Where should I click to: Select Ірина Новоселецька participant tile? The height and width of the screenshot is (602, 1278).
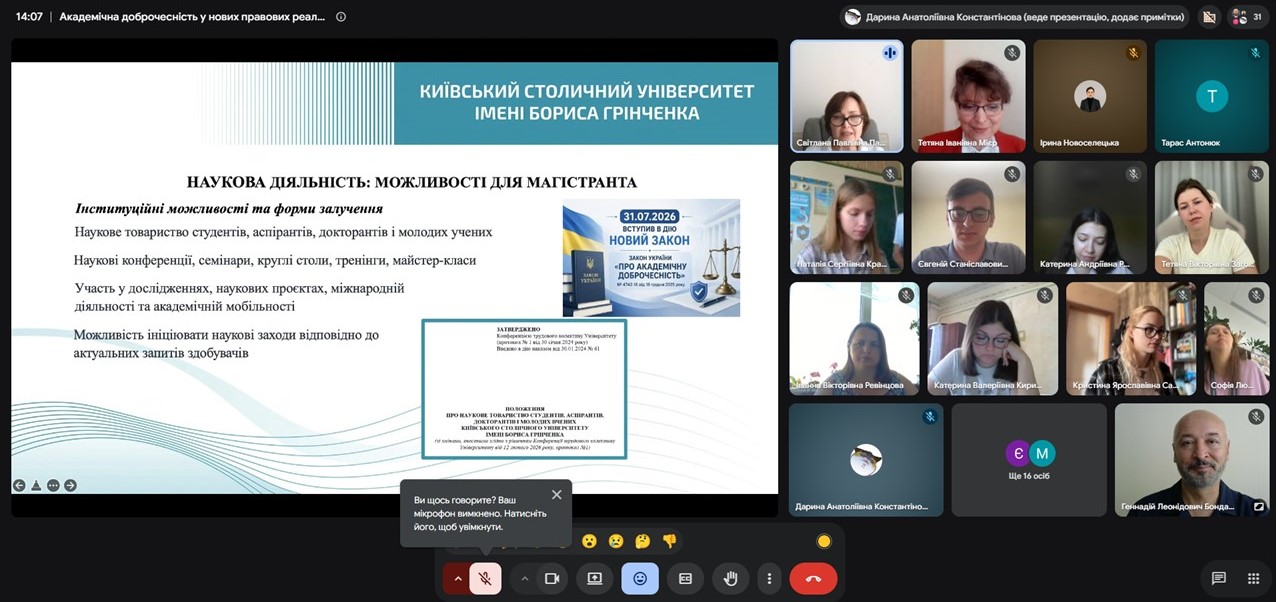1090,96
